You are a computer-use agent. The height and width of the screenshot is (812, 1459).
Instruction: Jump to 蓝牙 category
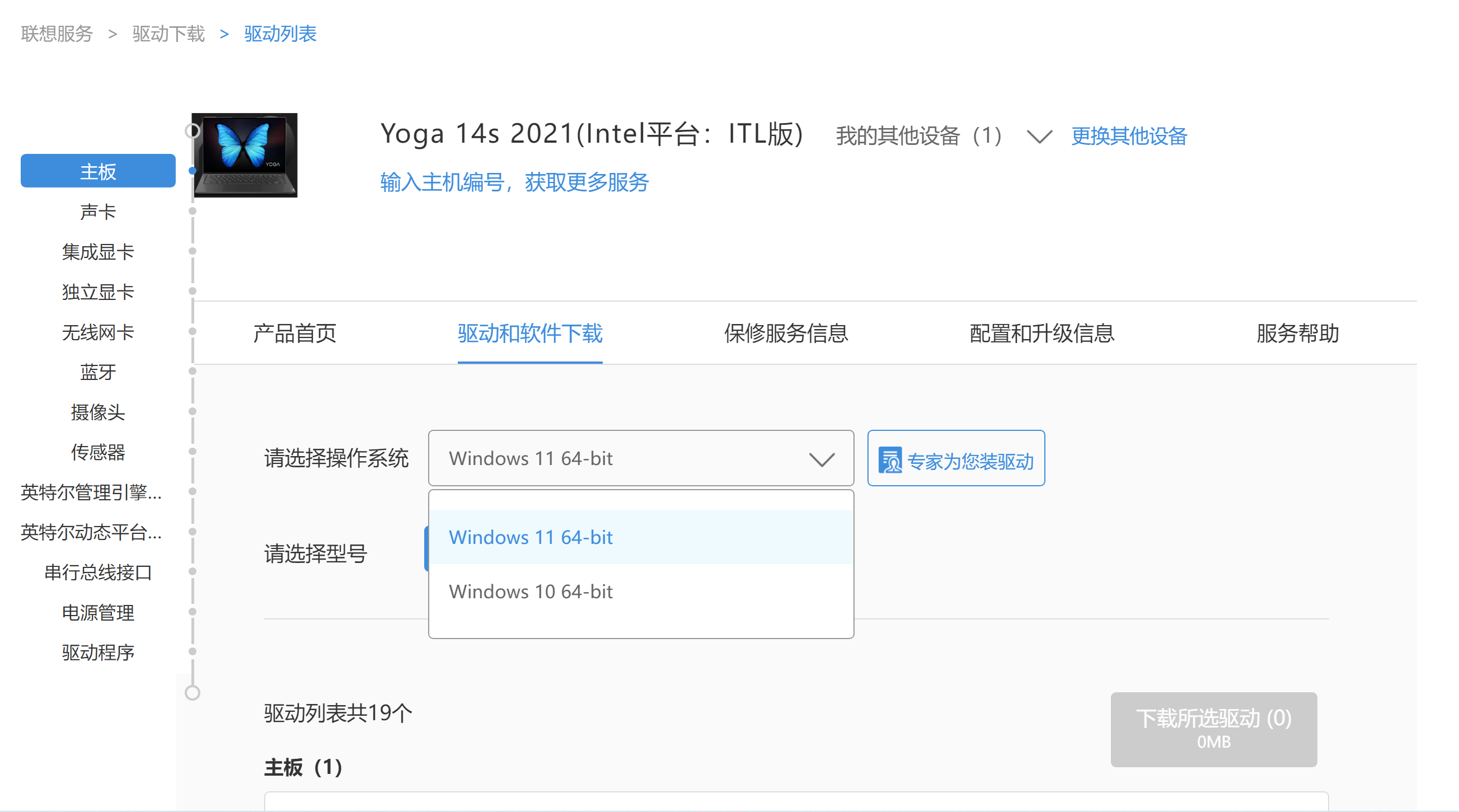(98, 372)
